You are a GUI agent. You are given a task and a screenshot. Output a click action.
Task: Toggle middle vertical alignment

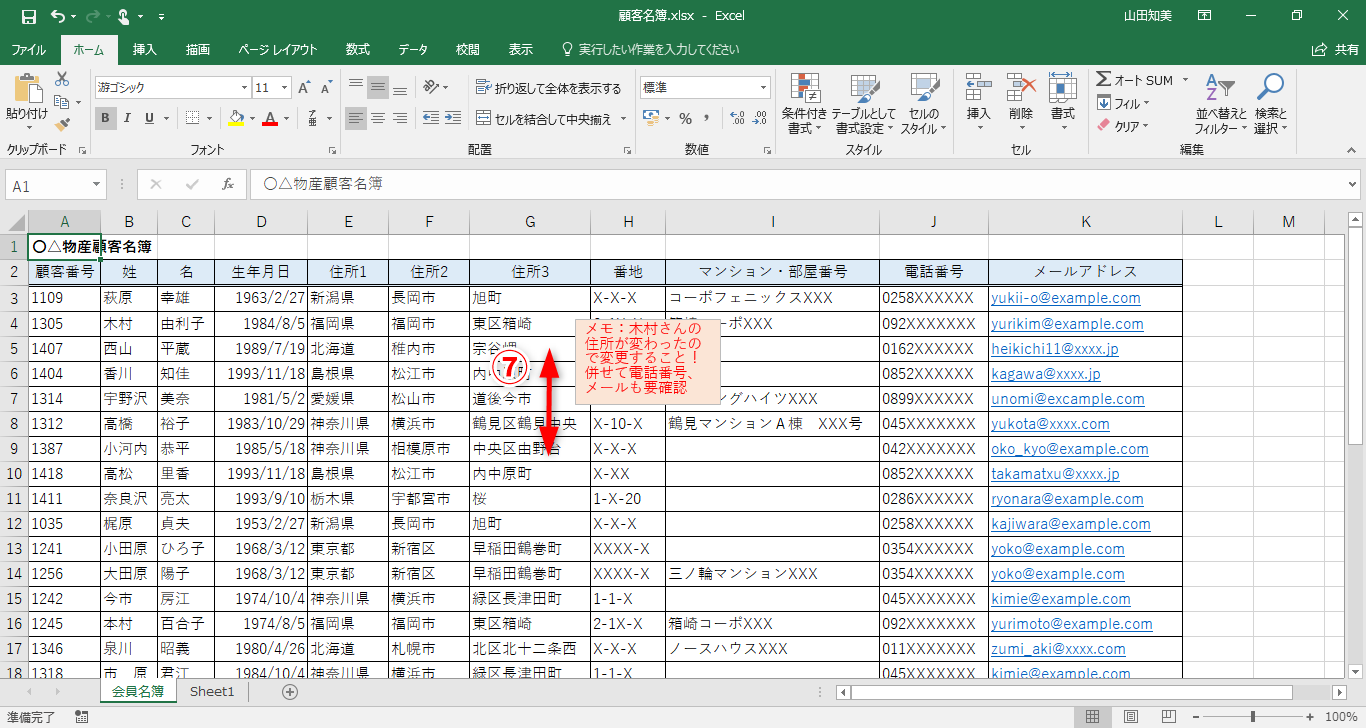click(x=378, y=88)
